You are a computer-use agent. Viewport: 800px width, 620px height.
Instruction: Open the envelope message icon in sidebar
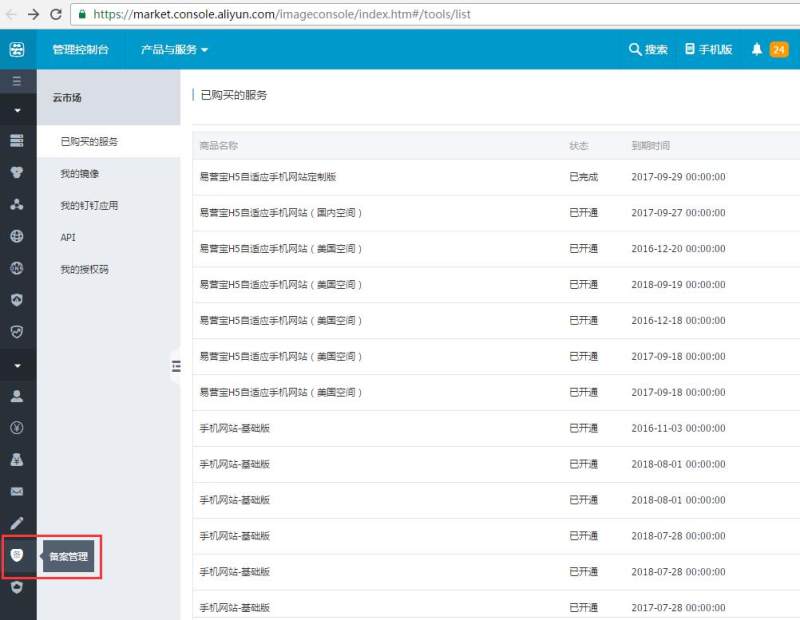click(x=17, y=491)
